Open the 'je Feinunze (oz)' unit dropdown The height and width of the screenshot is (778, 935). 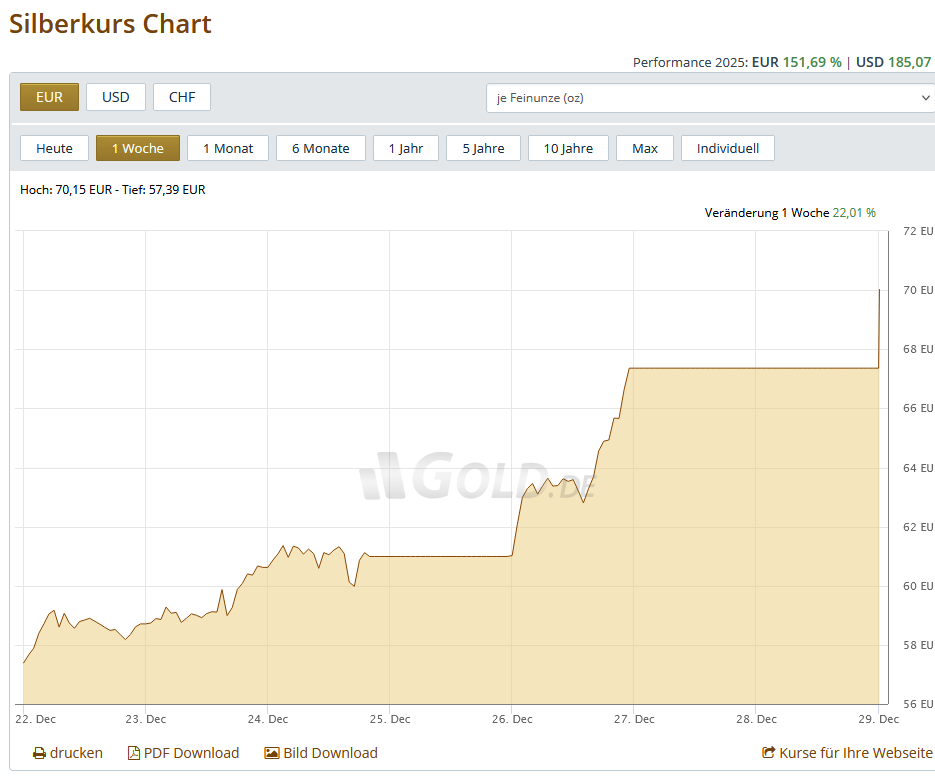coord(710,98)
